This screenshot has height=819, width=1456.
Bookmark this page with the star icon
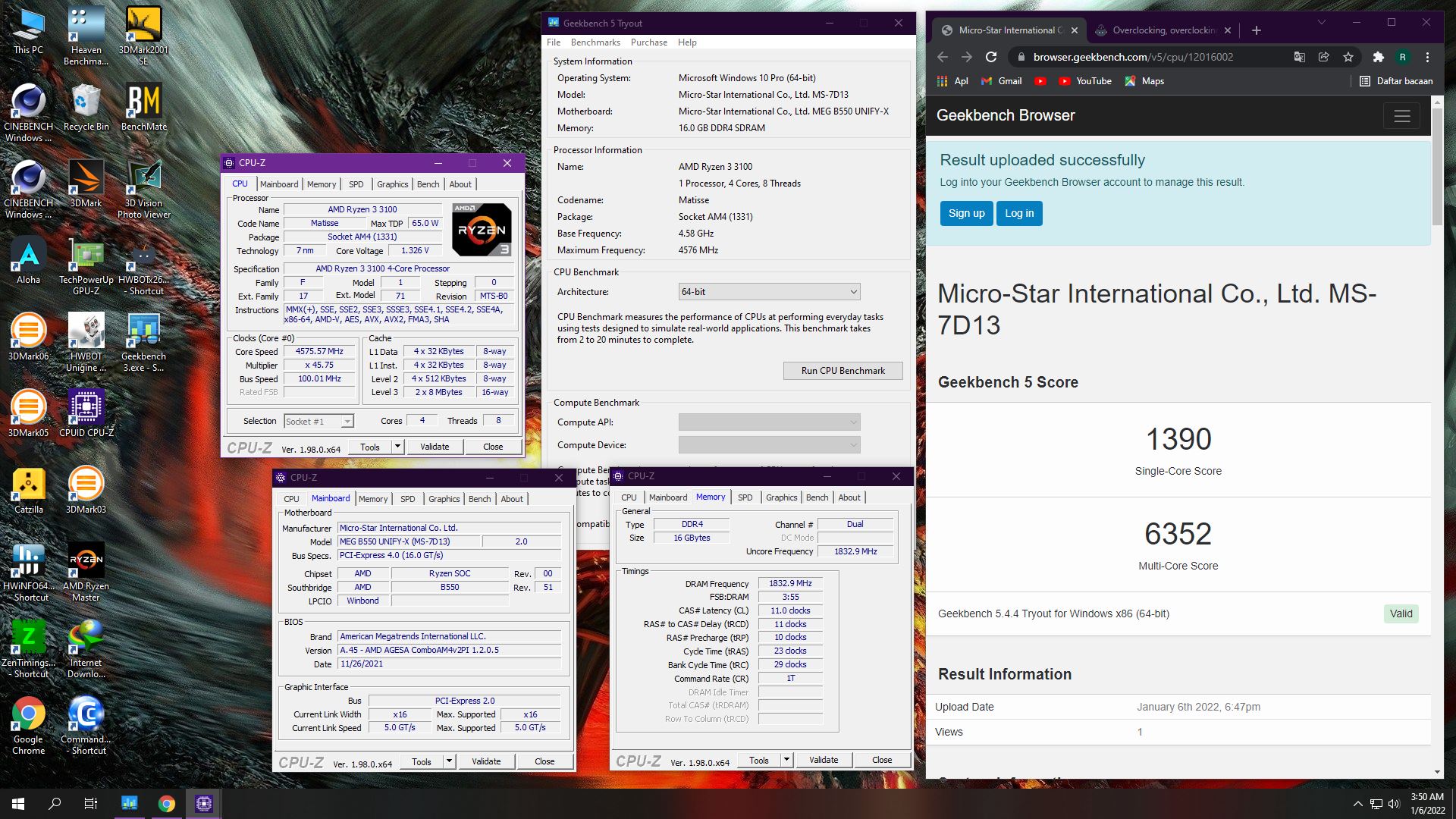pos(1348,57)
